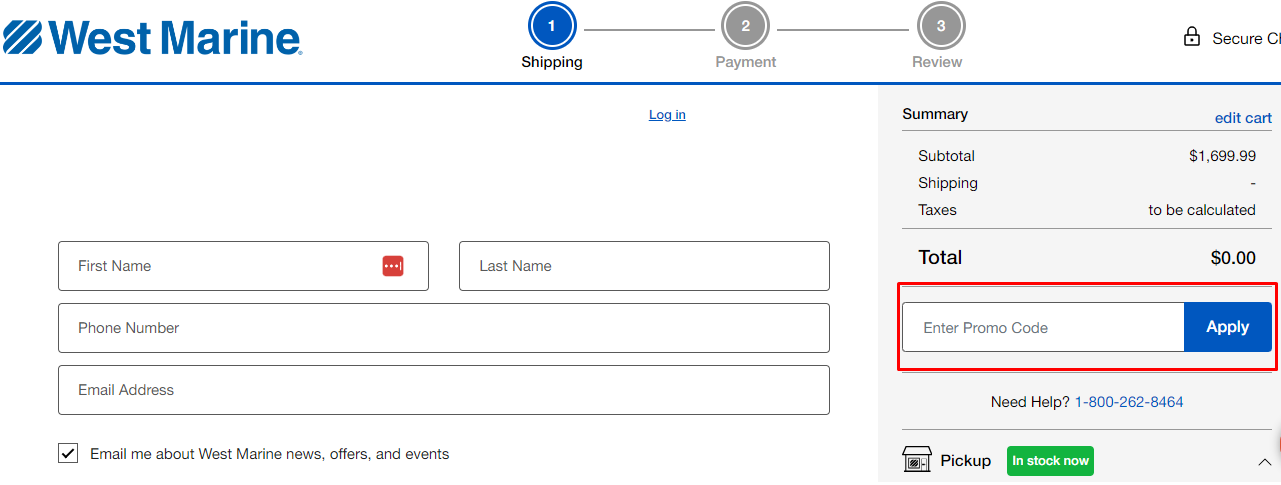Select step 1 Shipping circle
Image resolution: width=1281 pixels, height=485 pixels.
coord(551,26)
